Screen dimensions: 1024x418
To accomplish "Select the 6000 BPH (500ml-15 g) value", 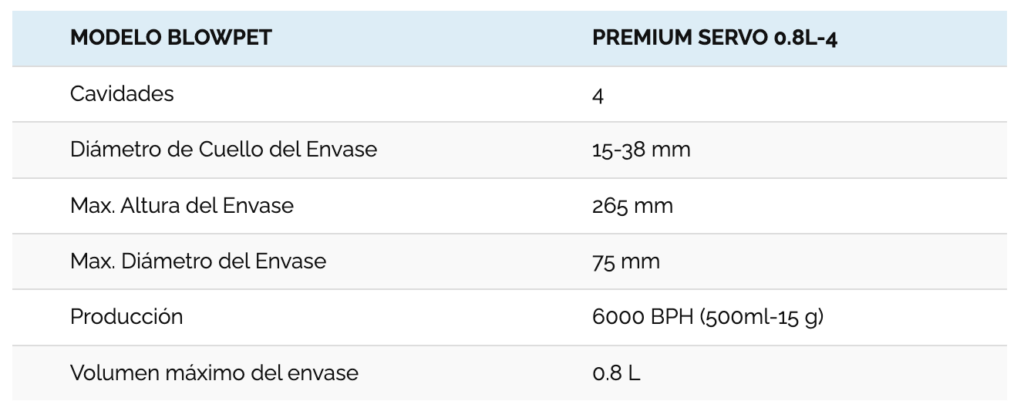I will pos(708,317).
